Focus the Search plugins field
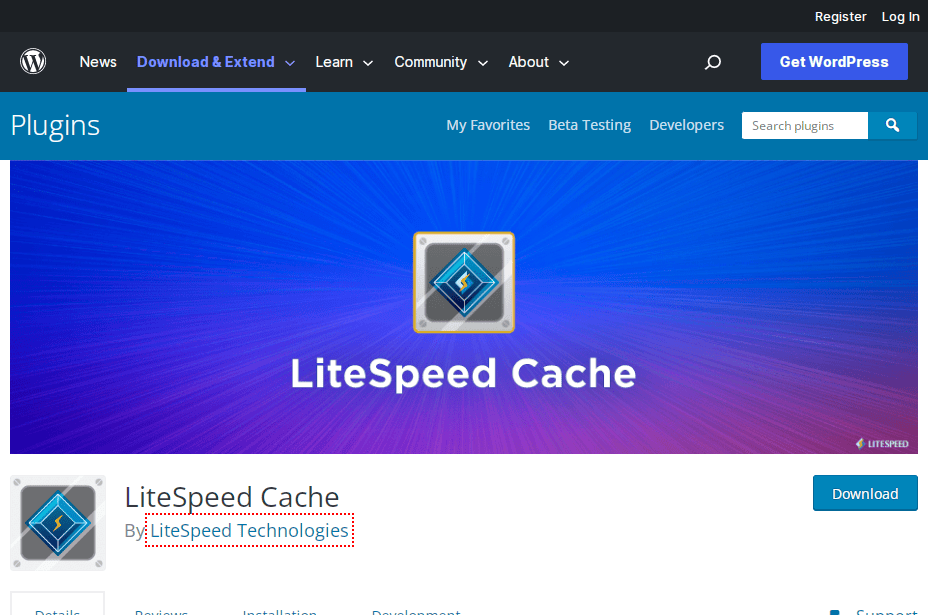This screenshot has width=928, height=615. coord(805,125)
